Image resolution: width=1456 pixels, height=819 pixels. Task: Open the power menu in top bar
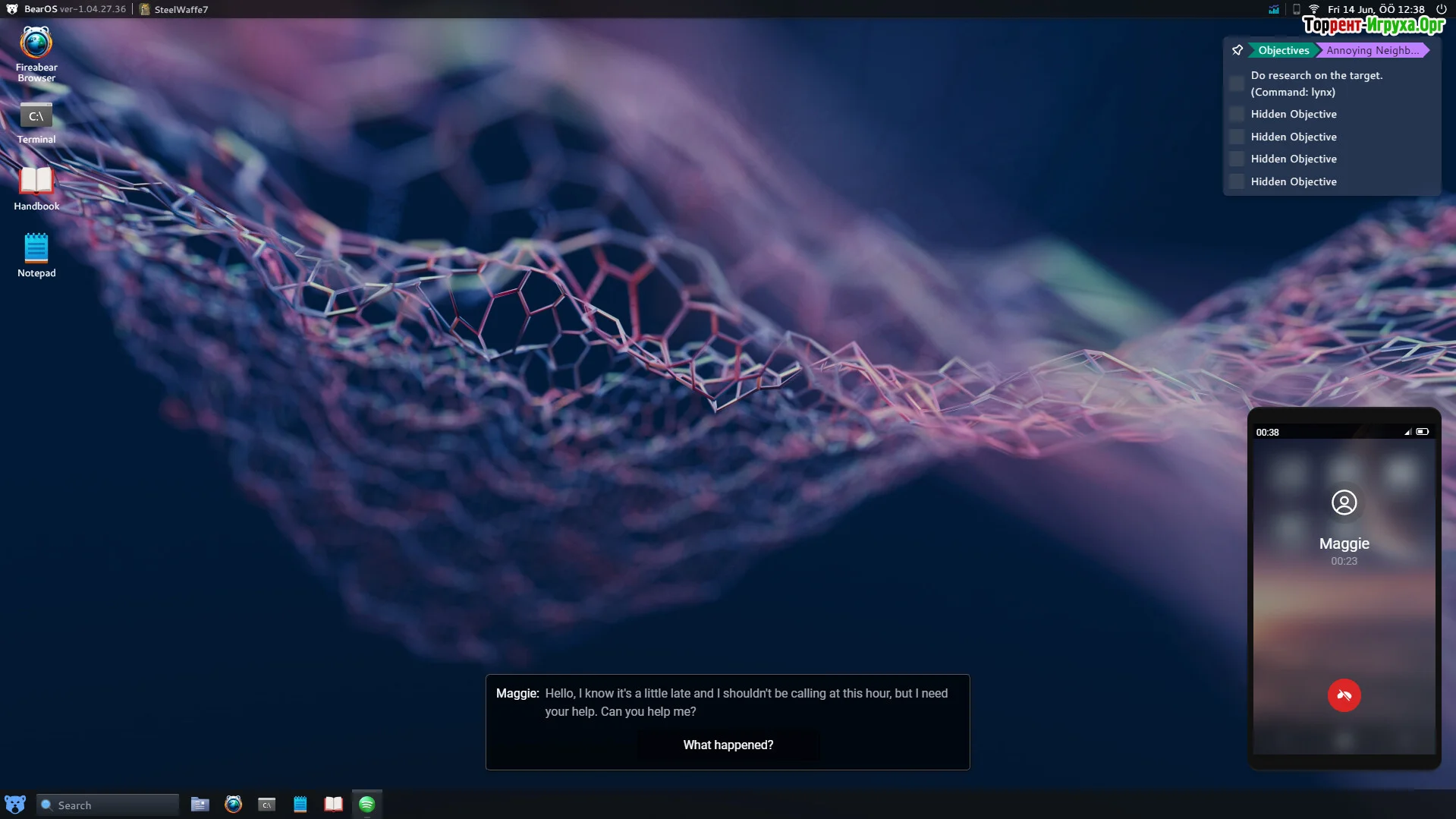click(1441, 9)
